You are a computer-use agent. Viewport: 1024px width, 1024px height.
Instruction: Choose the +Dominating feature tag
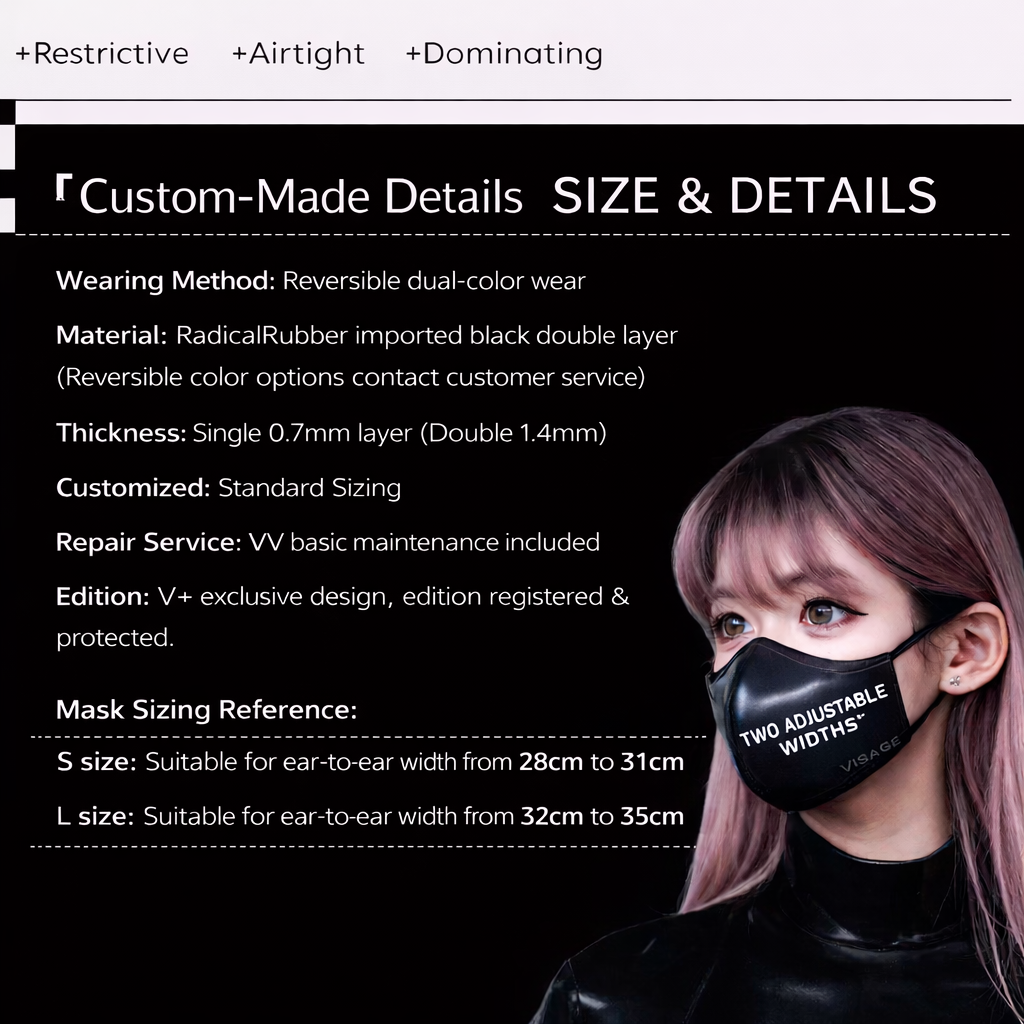(x=503, y=53)
